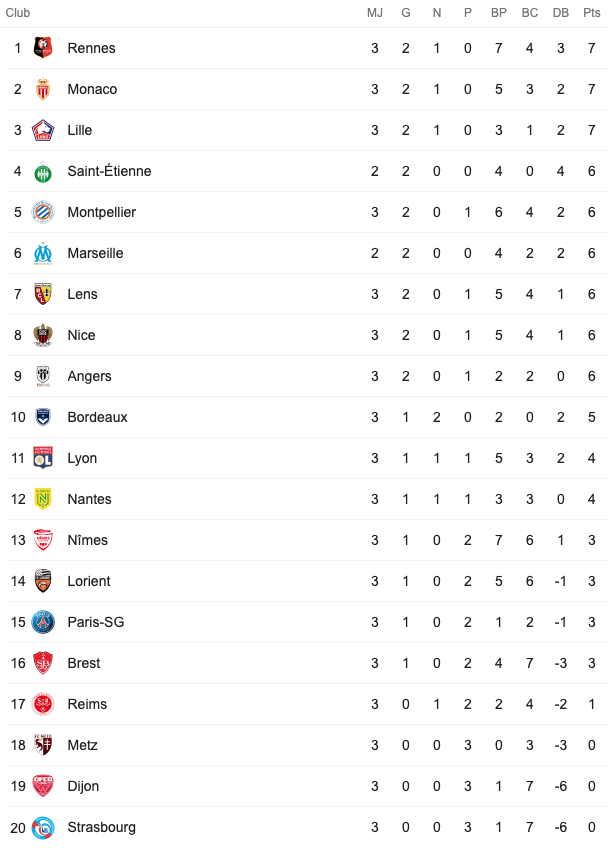608x848 pixels.
Task: Select the Lille club logo
Action: click(43, 130)
